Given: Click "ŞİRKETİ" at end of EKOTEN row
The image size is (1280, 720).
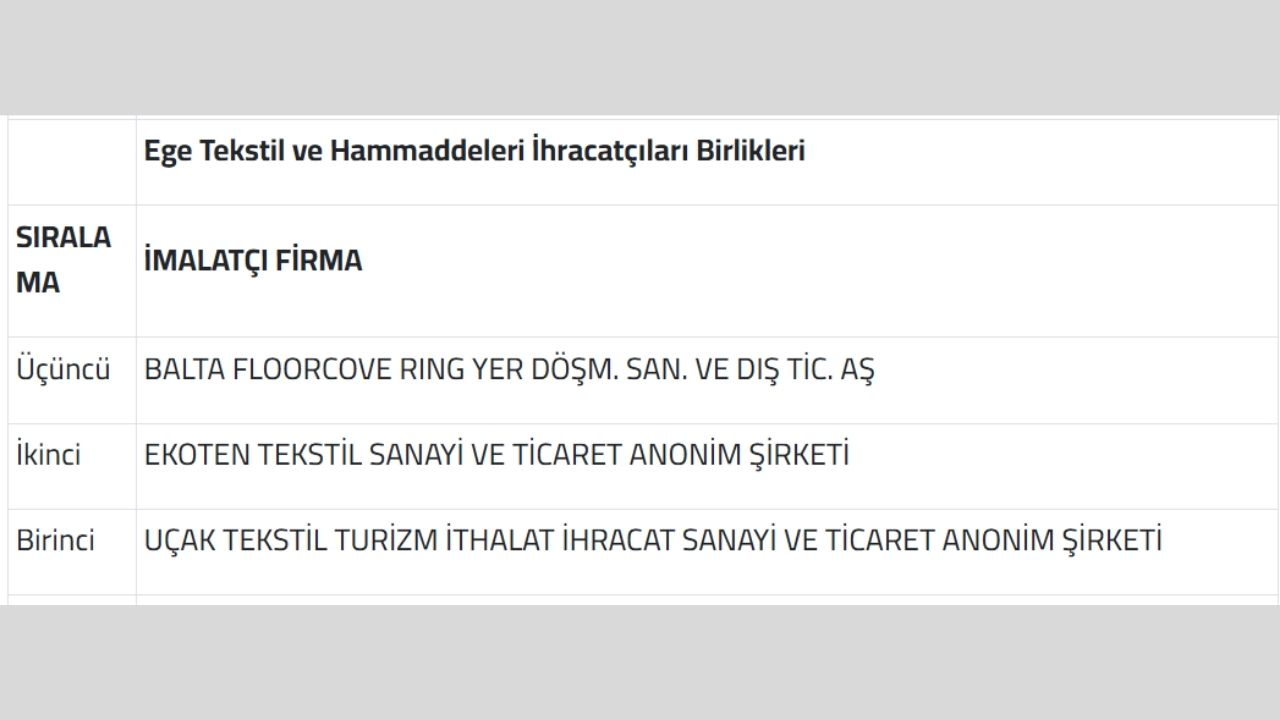Looking at the screenshot, I should [798, 456].
